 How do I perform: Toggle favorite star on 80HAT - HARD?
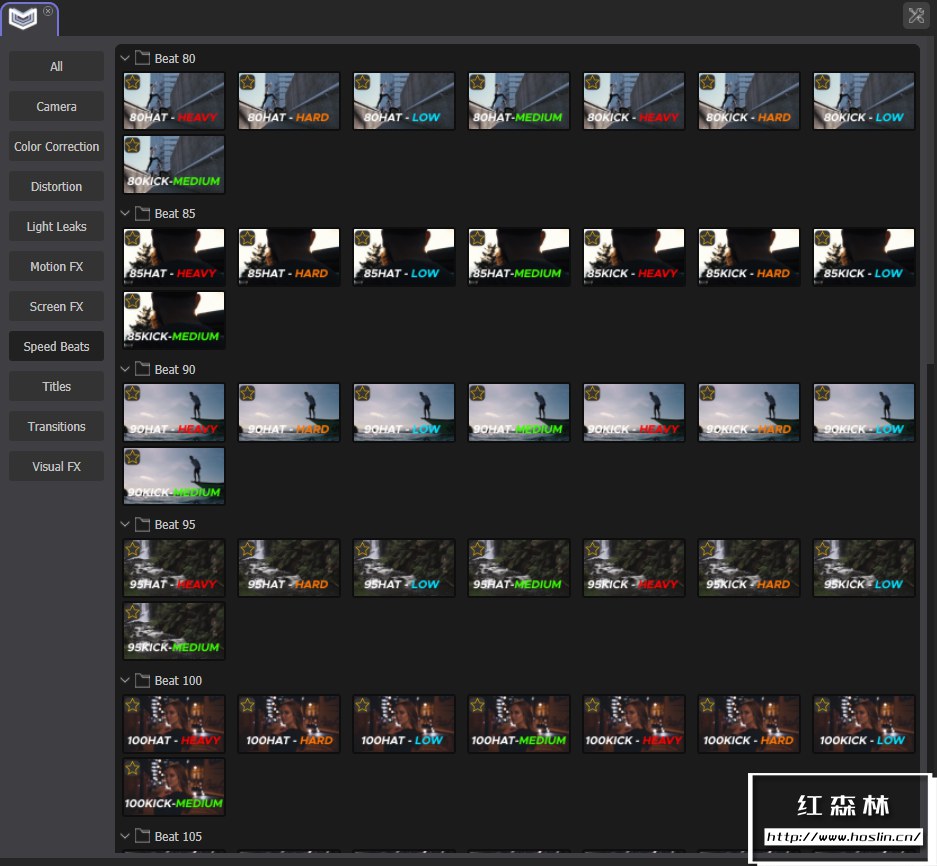(247, 82)
